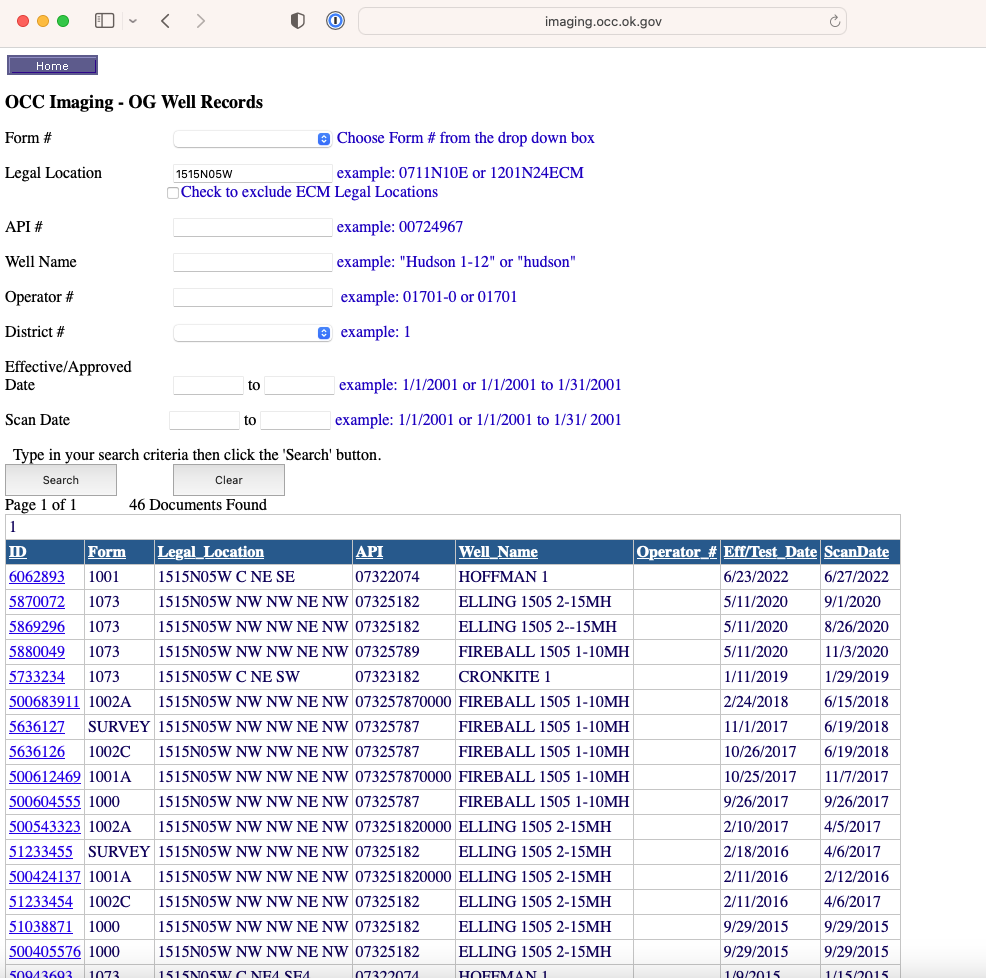Click well name ELLING 1505 2--15MH
This screenshot has width=986, height=978.
pos(538,627)
